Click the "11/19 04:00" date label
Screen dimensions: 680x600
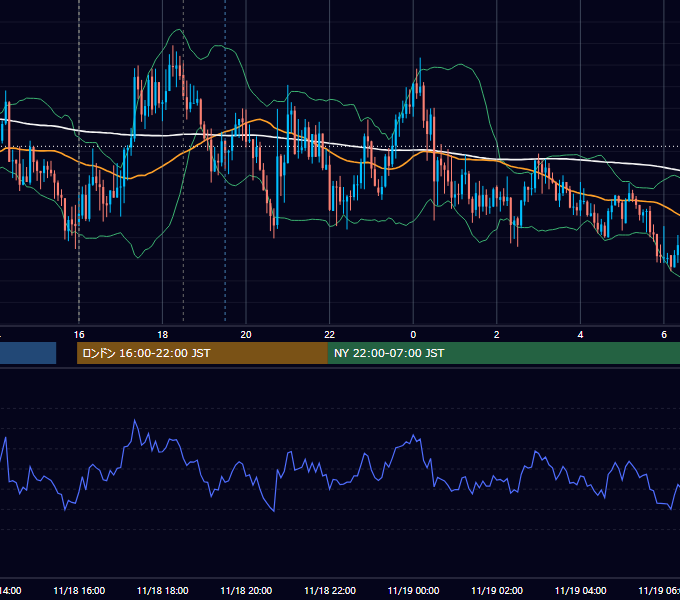581,591
